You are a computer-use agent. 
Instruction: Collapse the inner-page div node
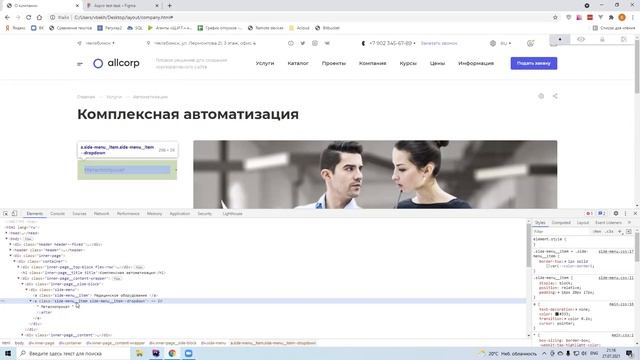point(11,256)
